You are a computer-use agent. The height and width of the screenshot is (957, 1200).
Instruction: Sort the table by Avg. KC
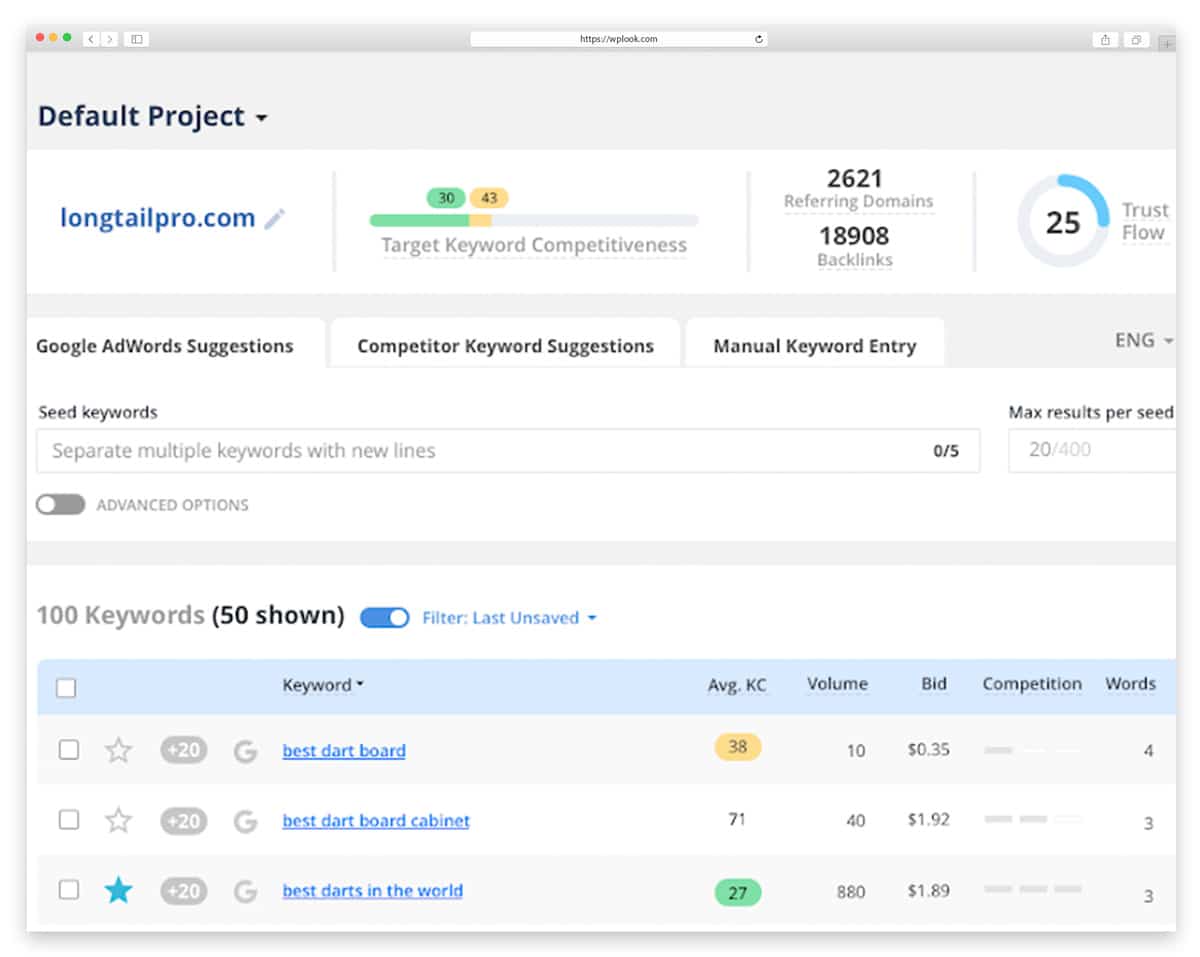point(737,684)
